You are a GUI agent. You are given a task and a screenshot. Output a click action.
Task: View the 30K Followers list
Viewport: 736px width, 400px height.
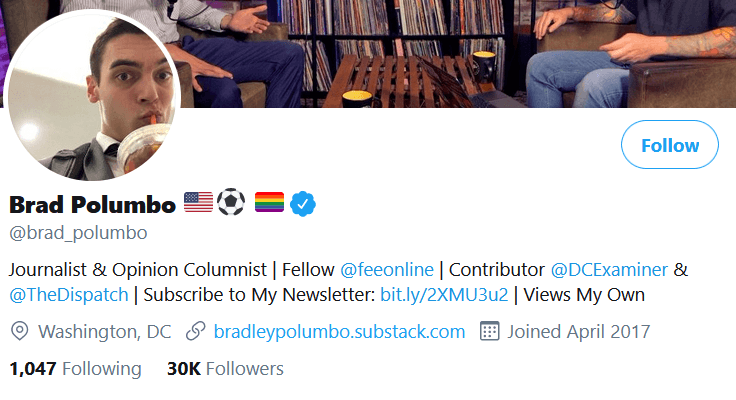tap(225, 369)
